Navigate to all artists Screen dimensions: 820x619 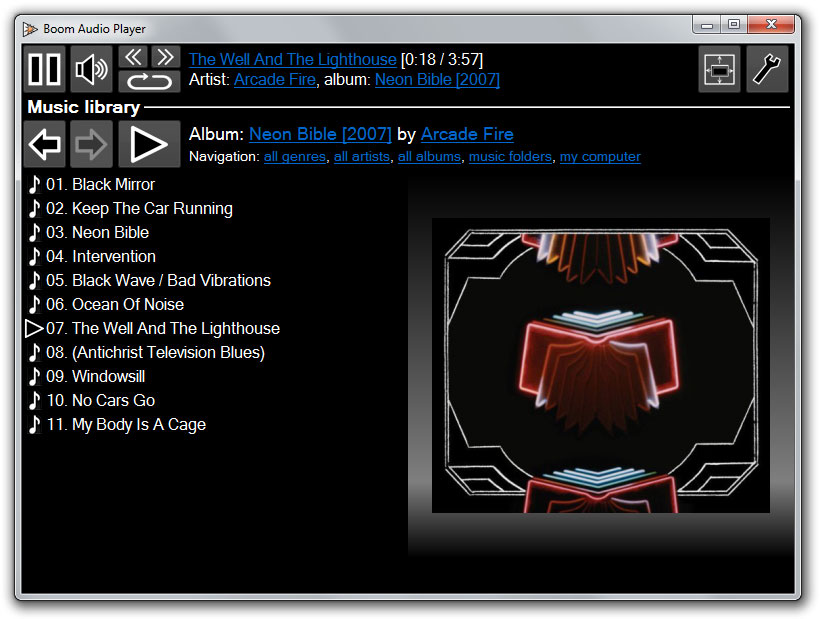click(362, 157)
